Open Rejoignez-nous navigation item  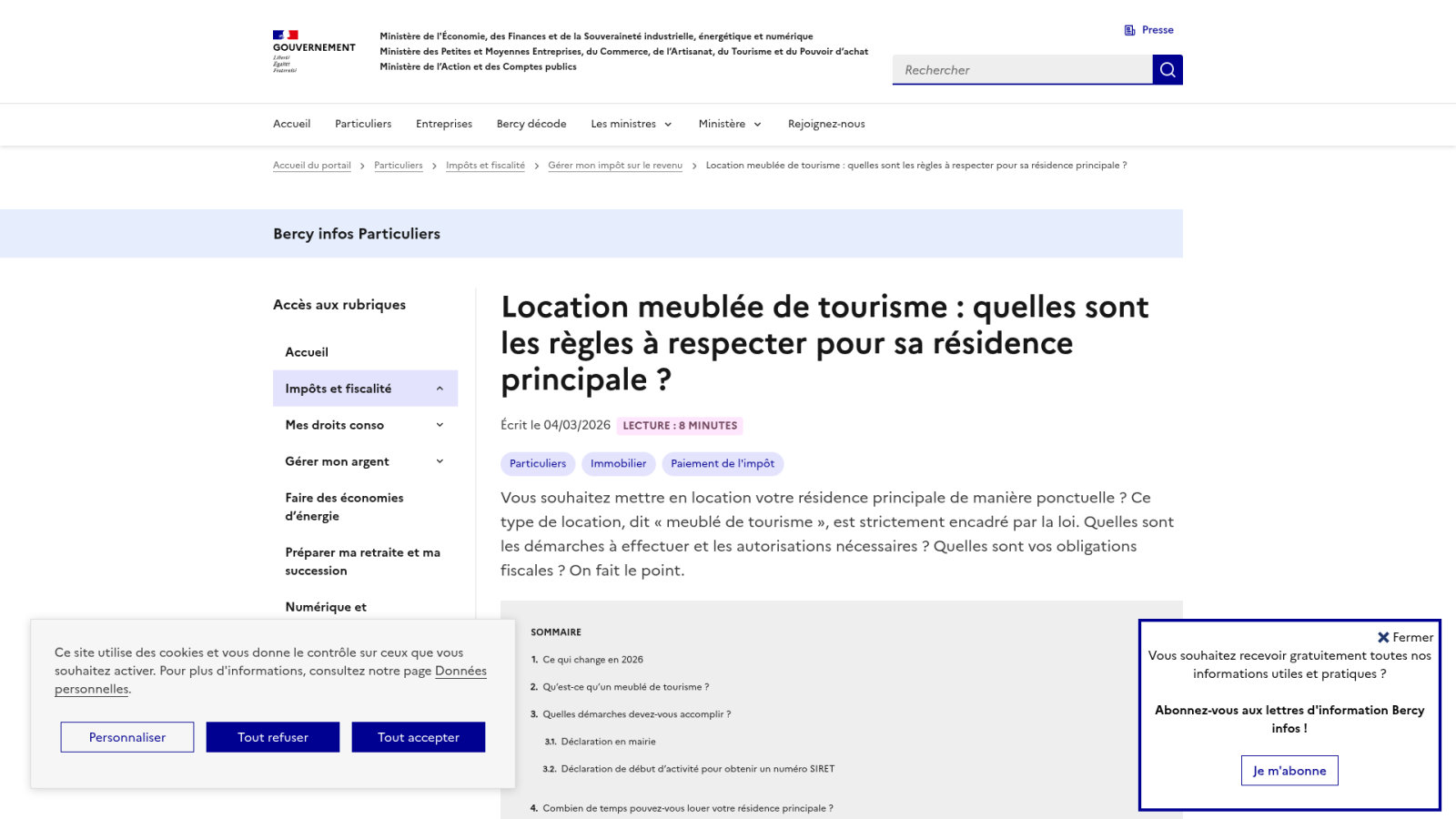tap(826, 124)
